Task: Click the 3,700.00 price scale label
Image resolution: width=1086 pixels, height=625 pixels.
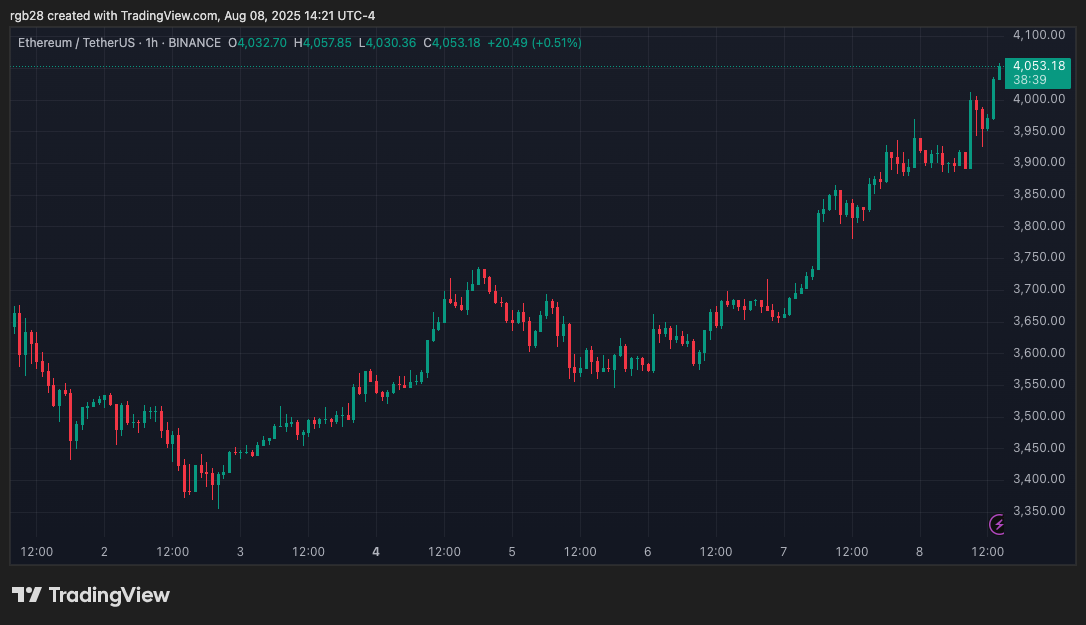Action: click(1039, 289)
